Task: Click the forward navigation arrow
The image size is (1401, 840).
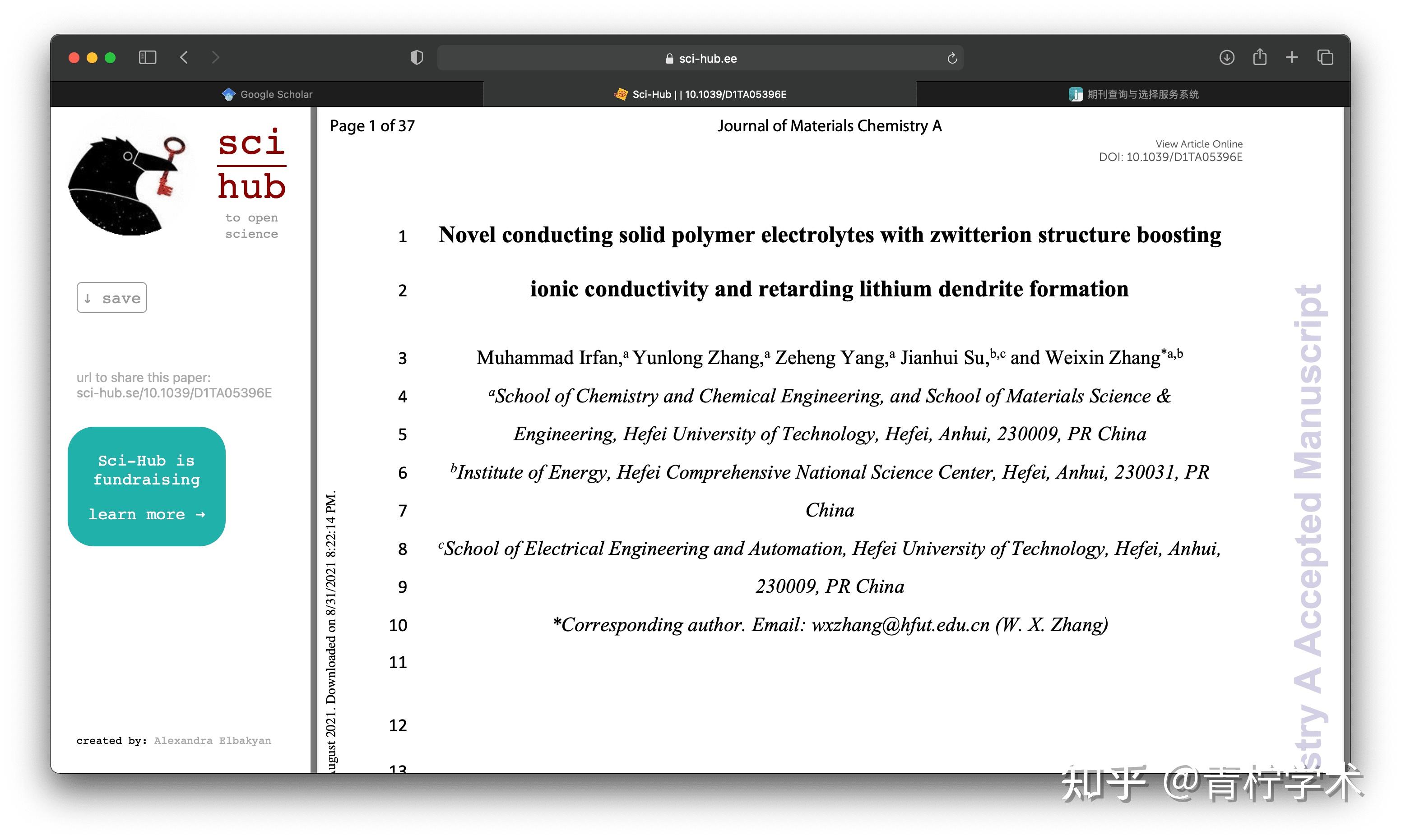Action: 215,57
